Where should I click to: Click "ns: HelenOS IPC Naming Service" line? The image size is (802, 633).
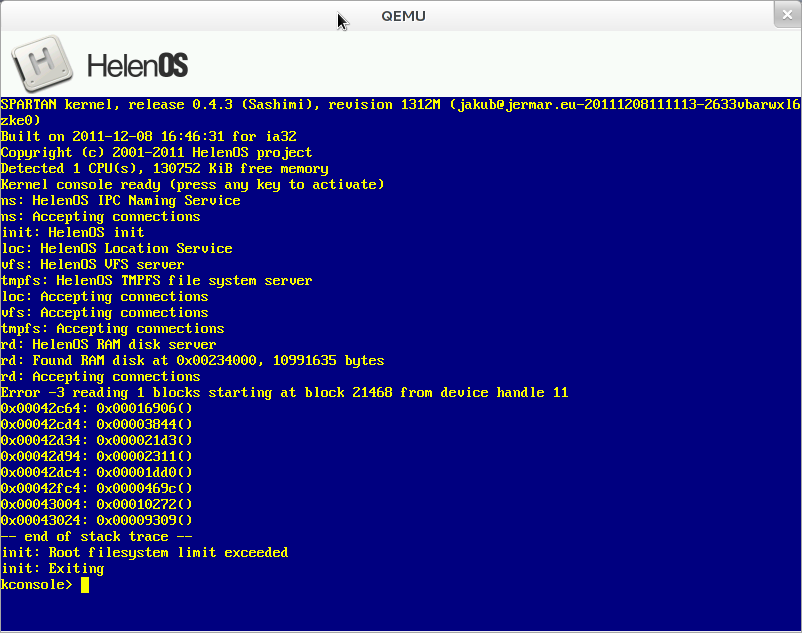(120, 201)
